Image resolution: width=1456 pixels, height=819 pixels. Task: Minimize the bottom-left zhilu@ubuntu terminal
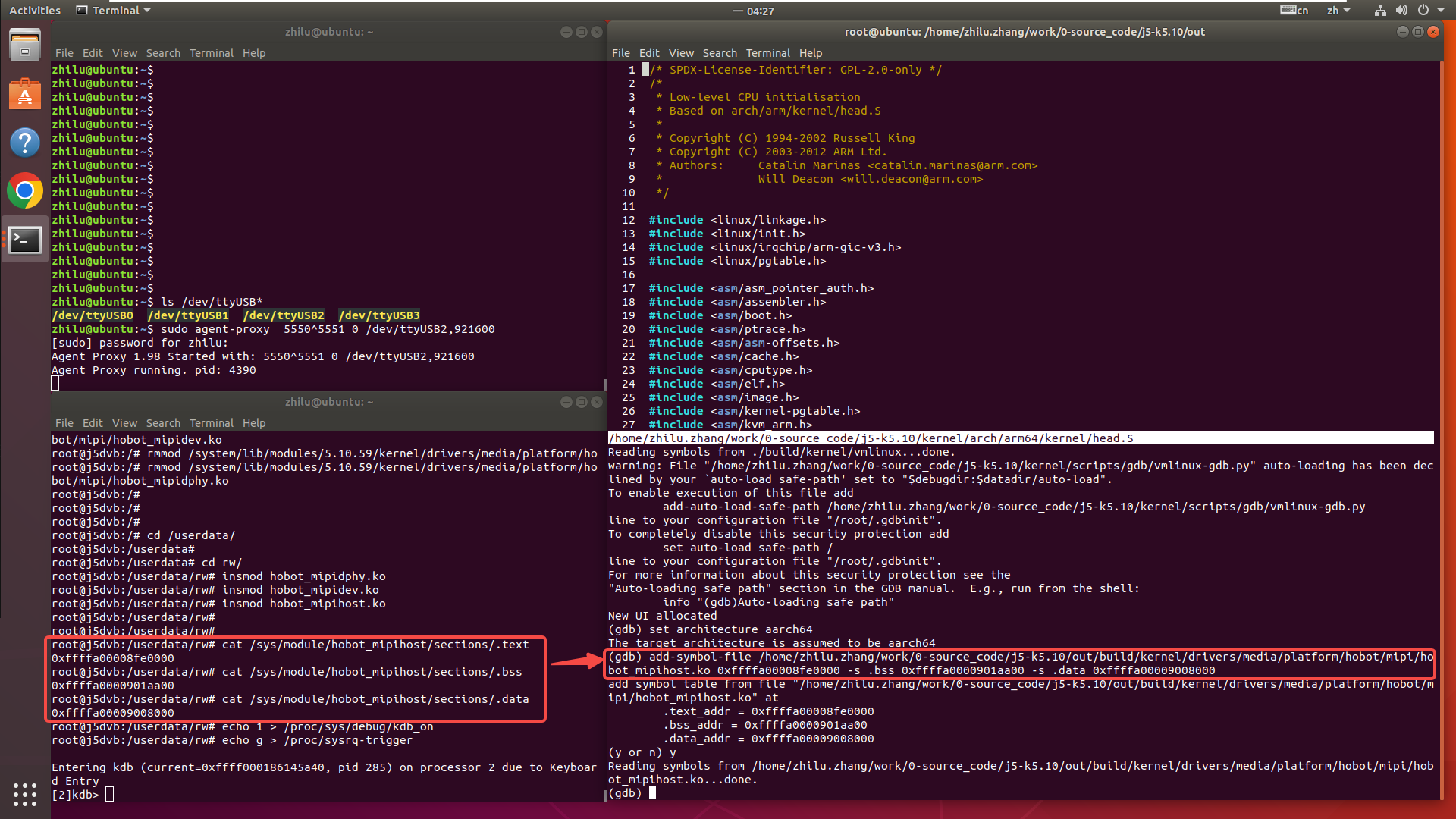pos(566,402)
